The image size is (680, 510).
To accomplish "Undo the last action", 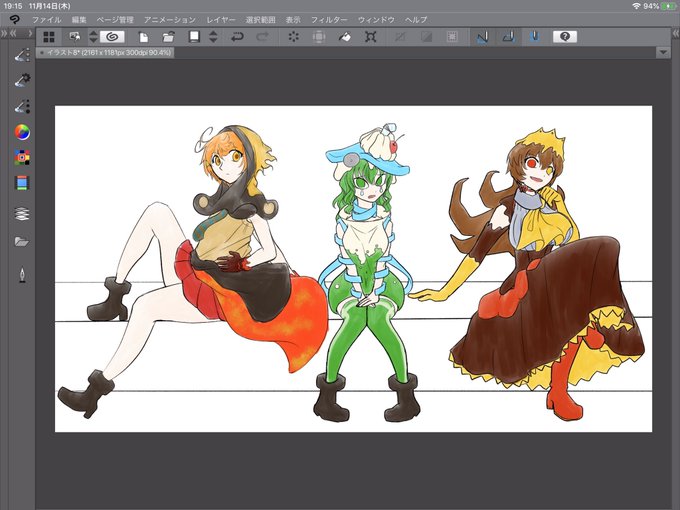I will [237, 37].
